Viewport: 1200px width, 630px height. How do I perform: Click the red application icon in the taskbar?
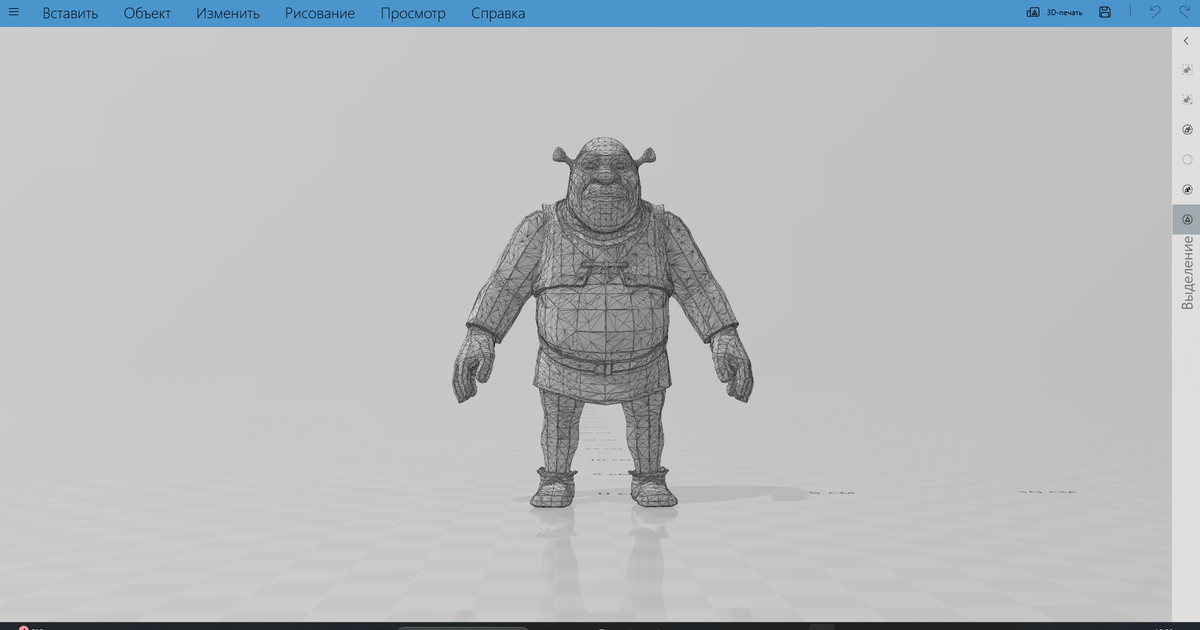pyautogui.click(x=24, y=626)
